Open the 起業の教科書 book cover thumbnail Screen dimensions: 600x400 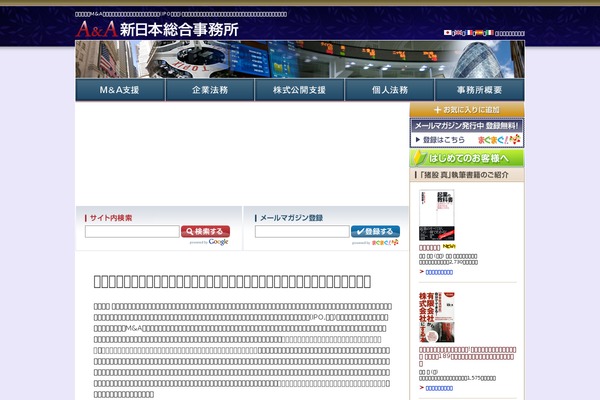click(x=437, y=215)
